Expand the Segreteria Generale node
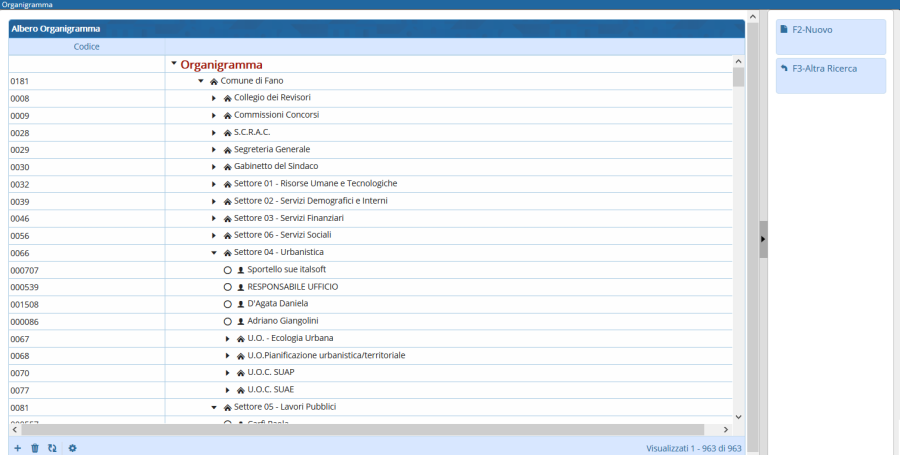 (214, 150)
